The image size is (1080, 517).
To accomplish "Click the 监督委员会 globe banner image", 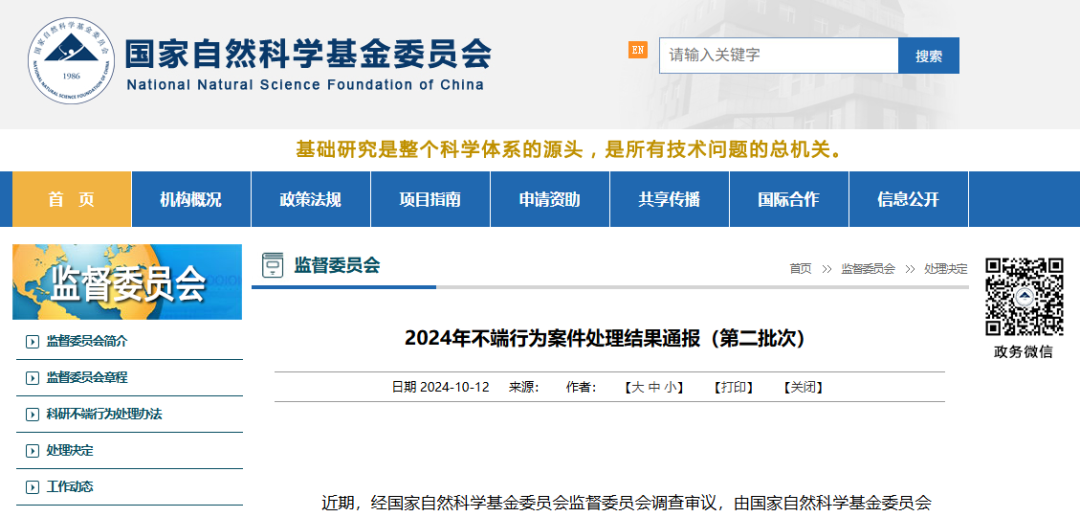I will (127, 282).
